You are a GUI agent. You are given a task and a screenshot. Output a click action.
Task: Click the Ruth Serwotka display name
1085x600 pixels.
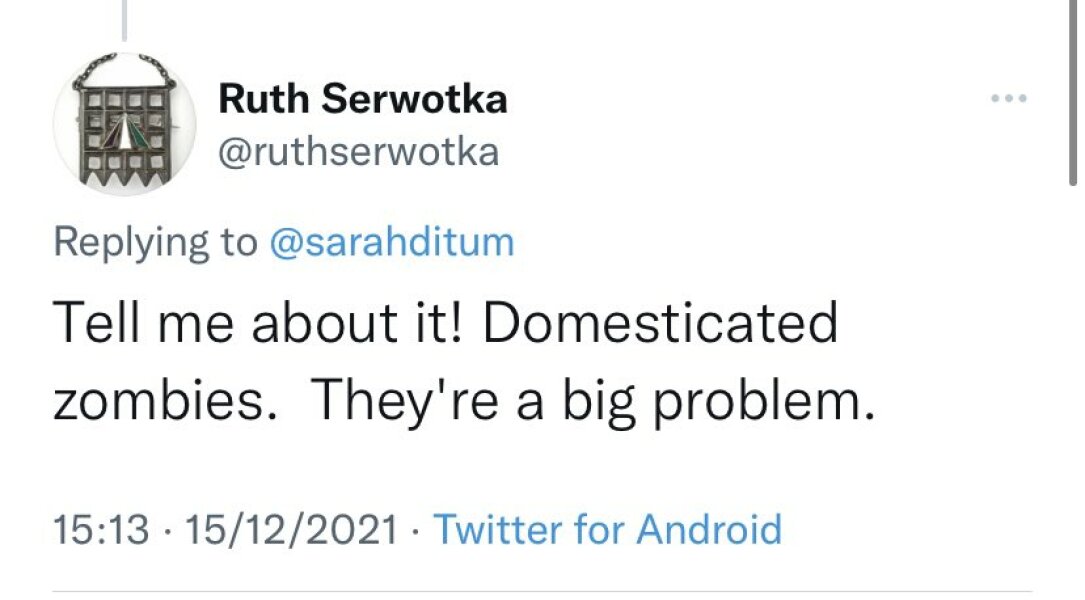tap(363, 99)
